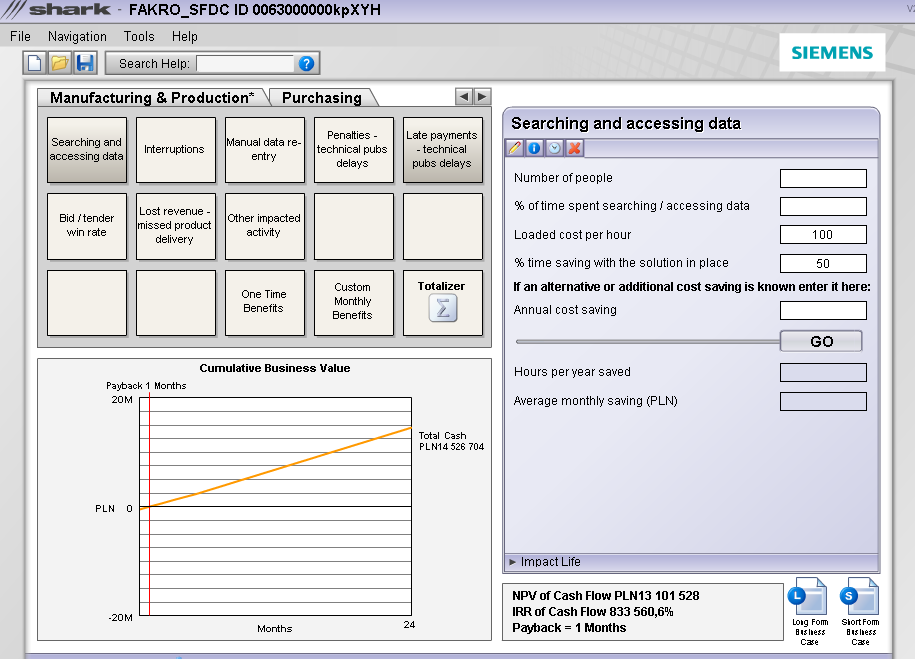This screenshot has width=915, height=659.
Task: Click the 'Cumulative Business Value' chart title
Action: point(275,368)
